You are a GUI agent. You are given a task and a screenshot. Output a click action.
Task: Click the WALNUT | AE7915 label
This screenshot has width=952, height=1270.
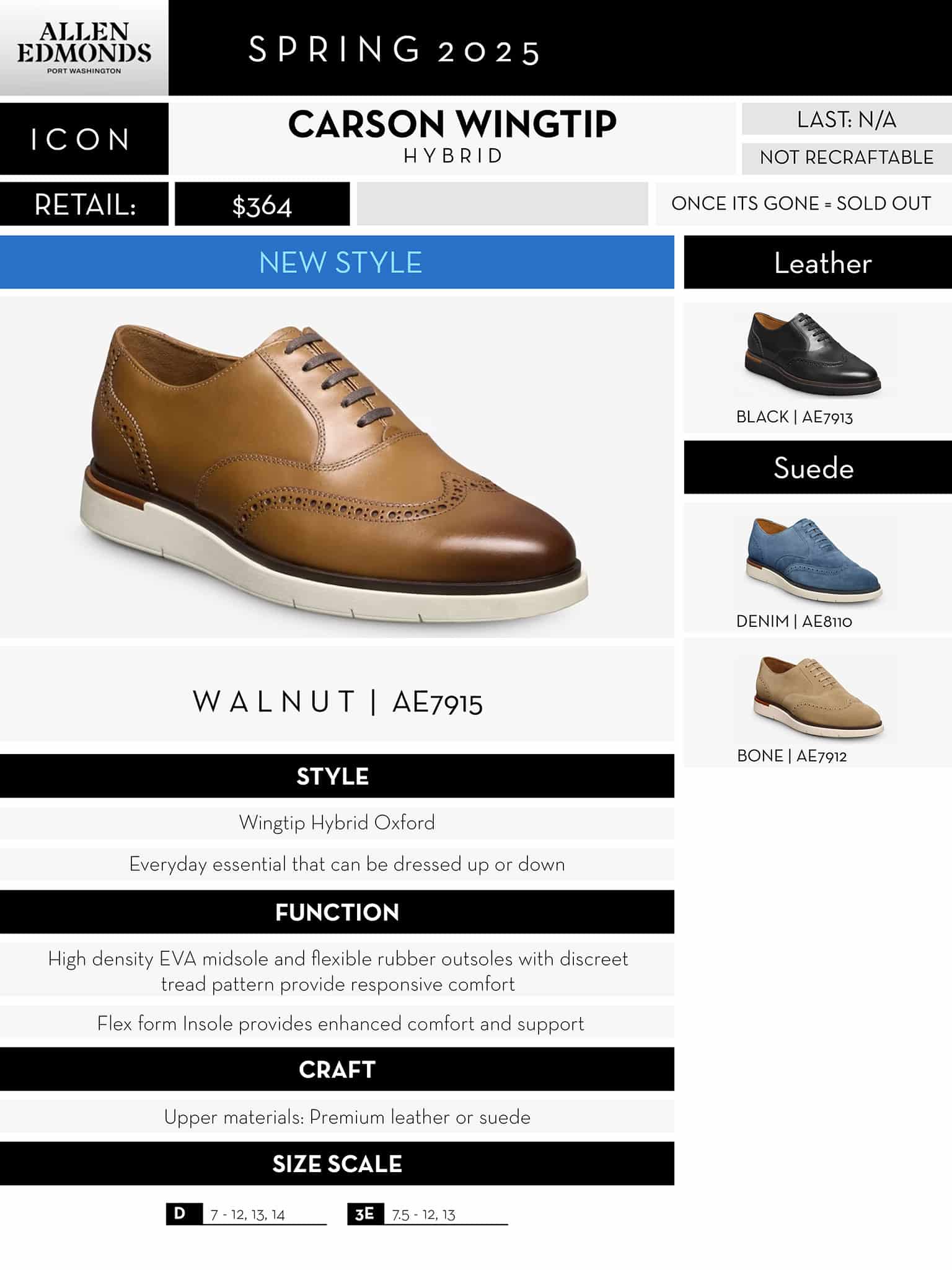[x=337, y=702]
